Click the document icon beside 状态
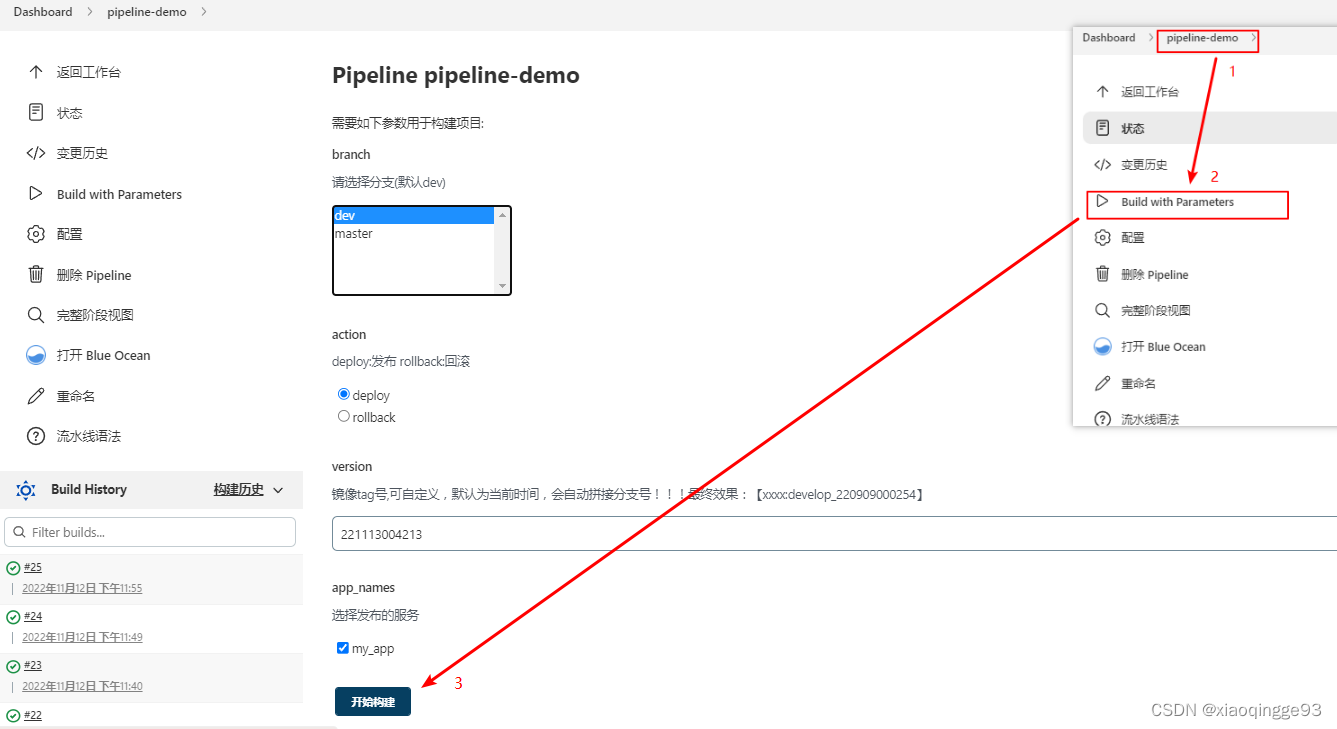The image size is (1337, 729). tap(36, 112)
